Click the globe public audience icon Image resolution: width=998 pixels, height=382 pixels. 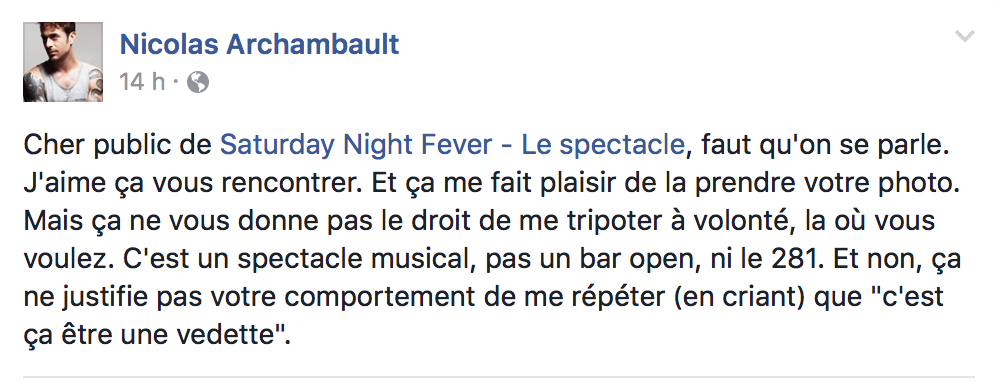[x=197, y=82]
